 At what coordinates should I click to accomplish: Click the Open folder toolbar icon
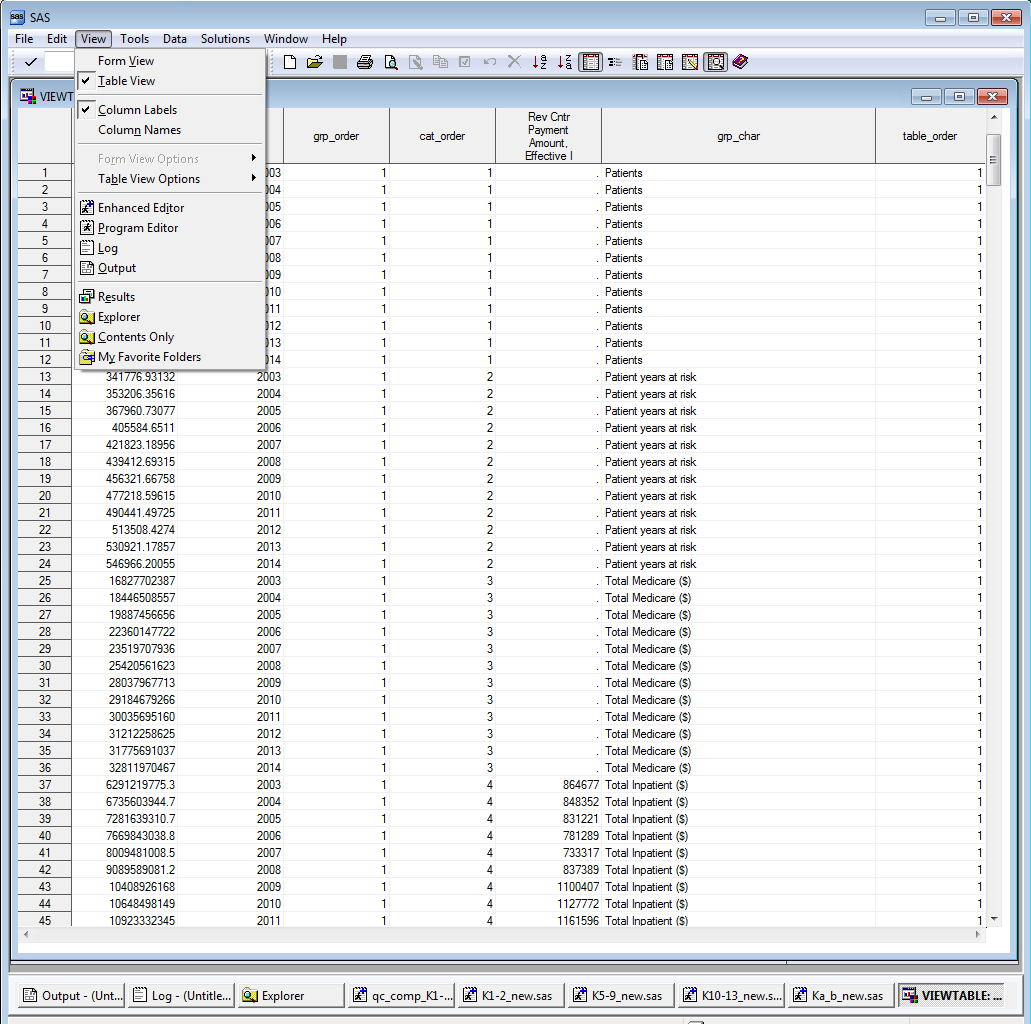tap(315, 62)
